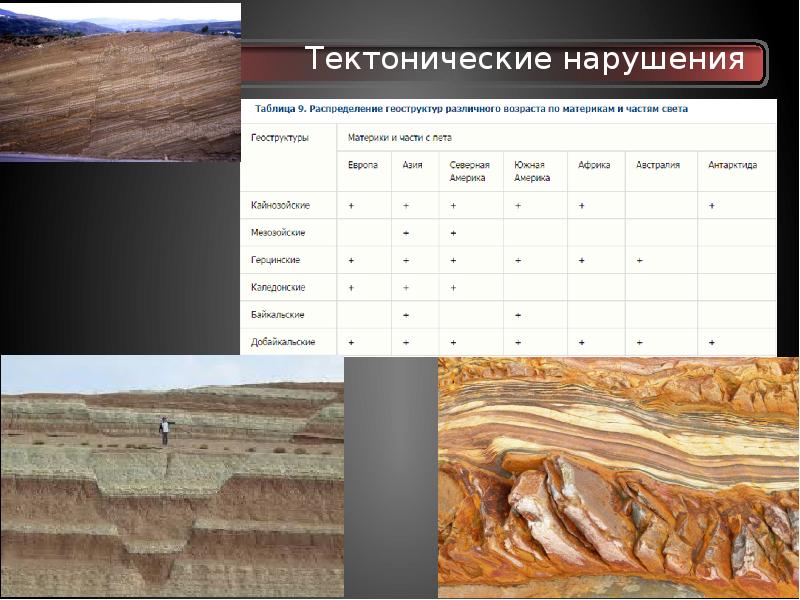
Task: Select the "Добайкальские" row label
Action: (x=283, y=342)
